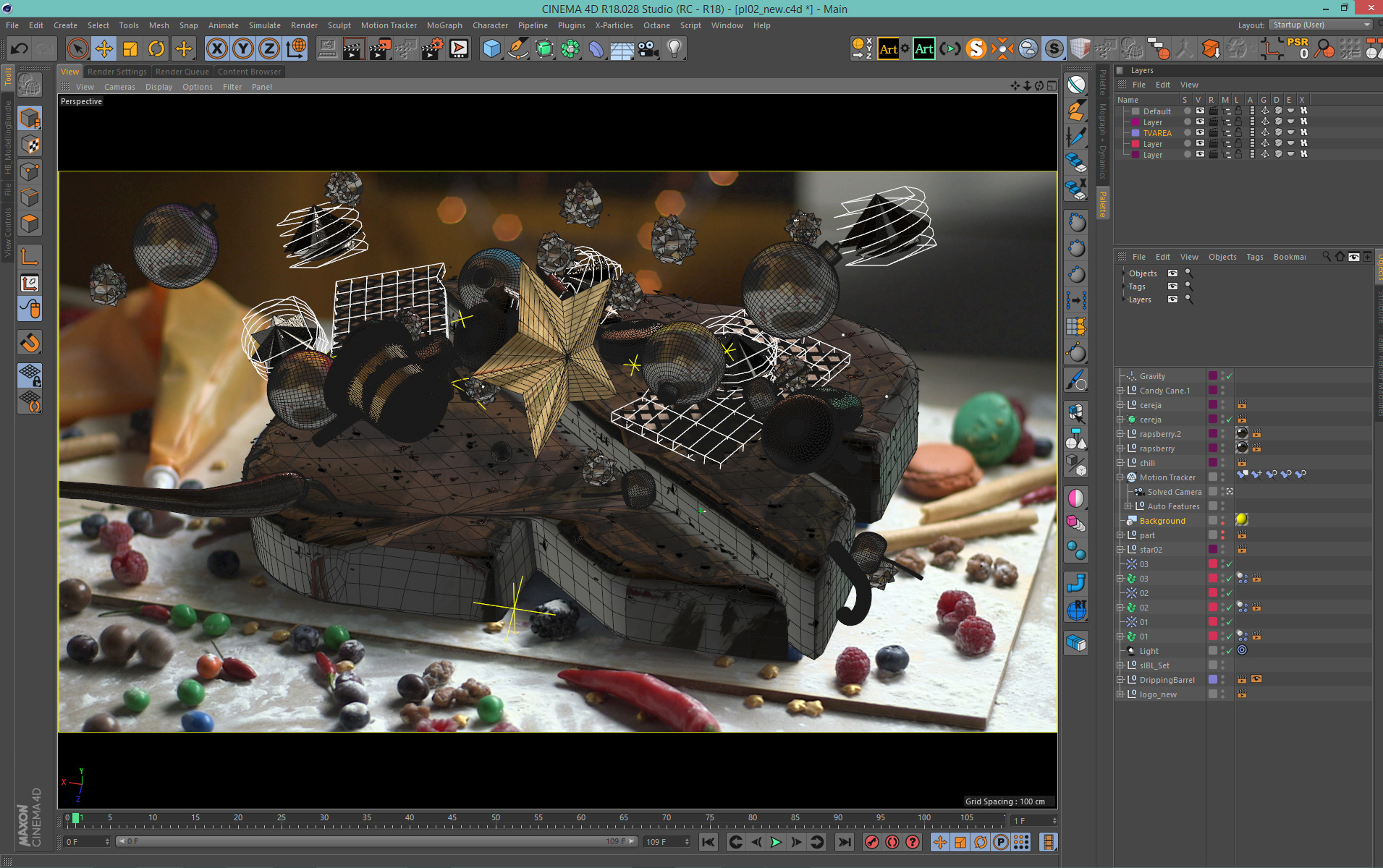Screen dimensions: 1383x868
Task: Click the Pen spline tool icon
Action: pos(518,48)
